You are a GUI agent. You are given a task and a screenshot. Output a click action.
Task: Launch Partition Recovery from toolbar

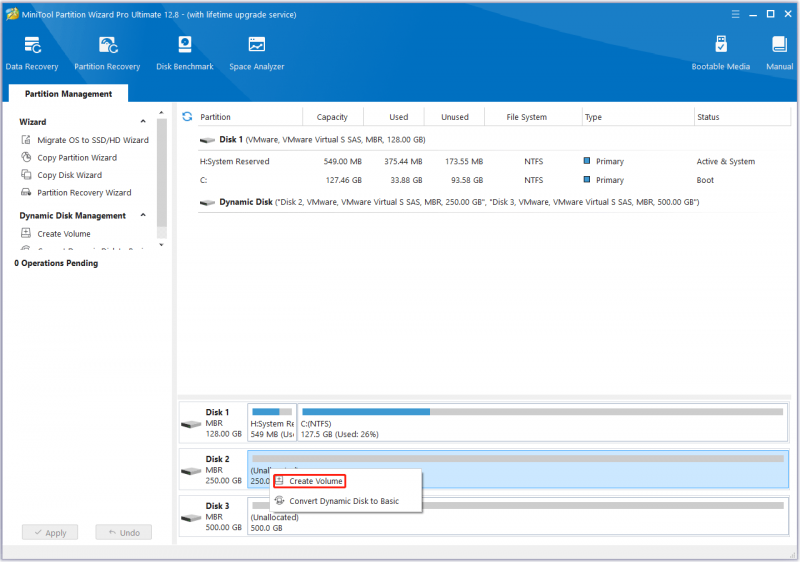[x=107, y=53]
